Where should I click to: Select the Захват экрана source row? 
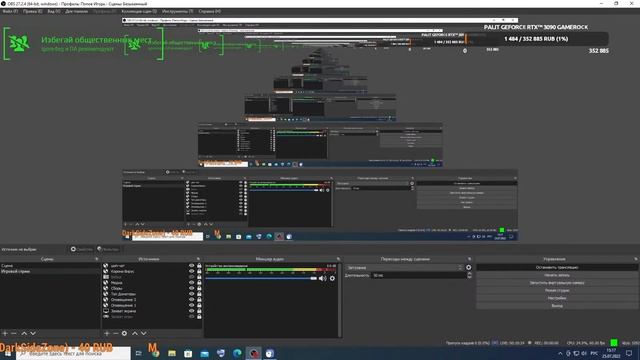(152, 311)
